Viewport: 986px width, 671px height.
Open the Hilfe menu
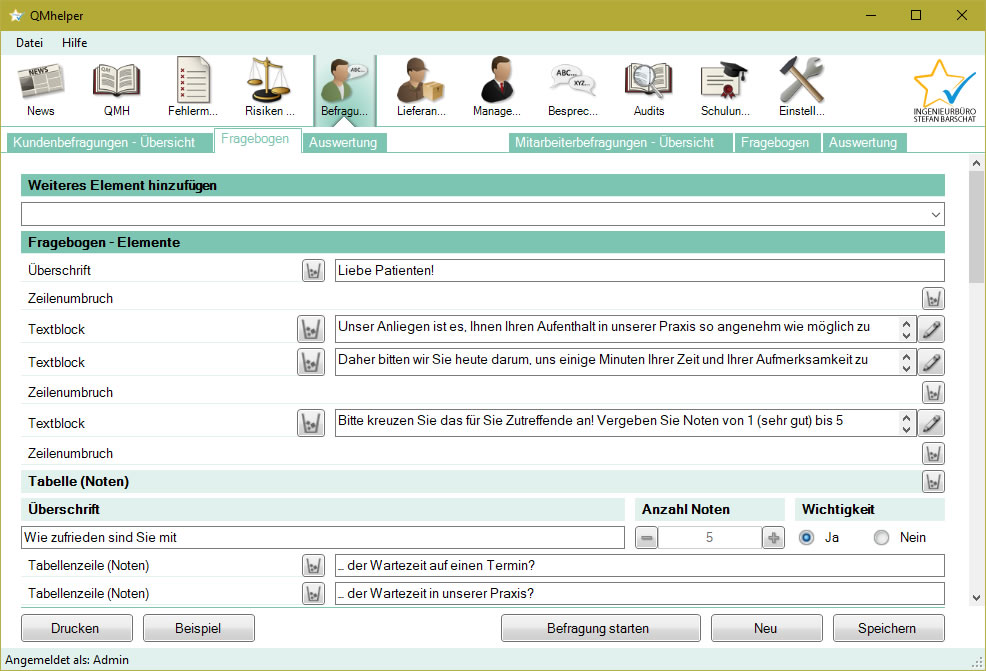[74, 43]
